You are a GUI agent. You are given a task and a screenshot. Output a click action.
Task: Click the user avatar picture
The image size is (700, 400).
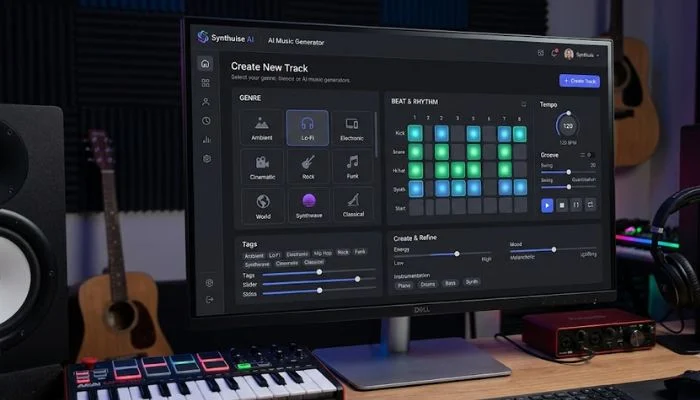[x=569, y=54]
